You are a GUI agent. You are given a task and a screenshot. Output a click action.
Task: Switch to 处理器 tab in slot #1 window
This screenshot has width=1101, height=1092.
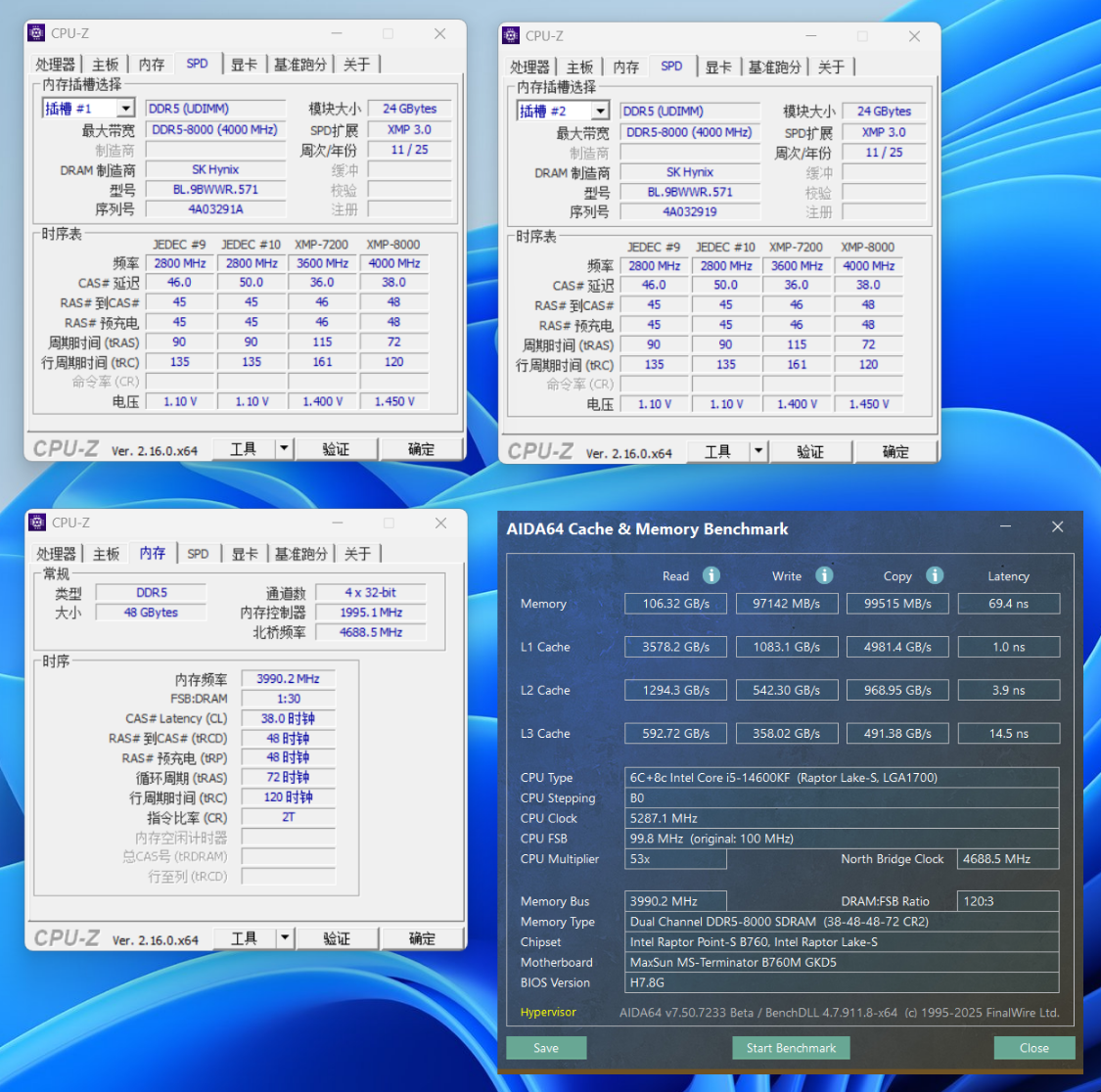click(55, 65)
